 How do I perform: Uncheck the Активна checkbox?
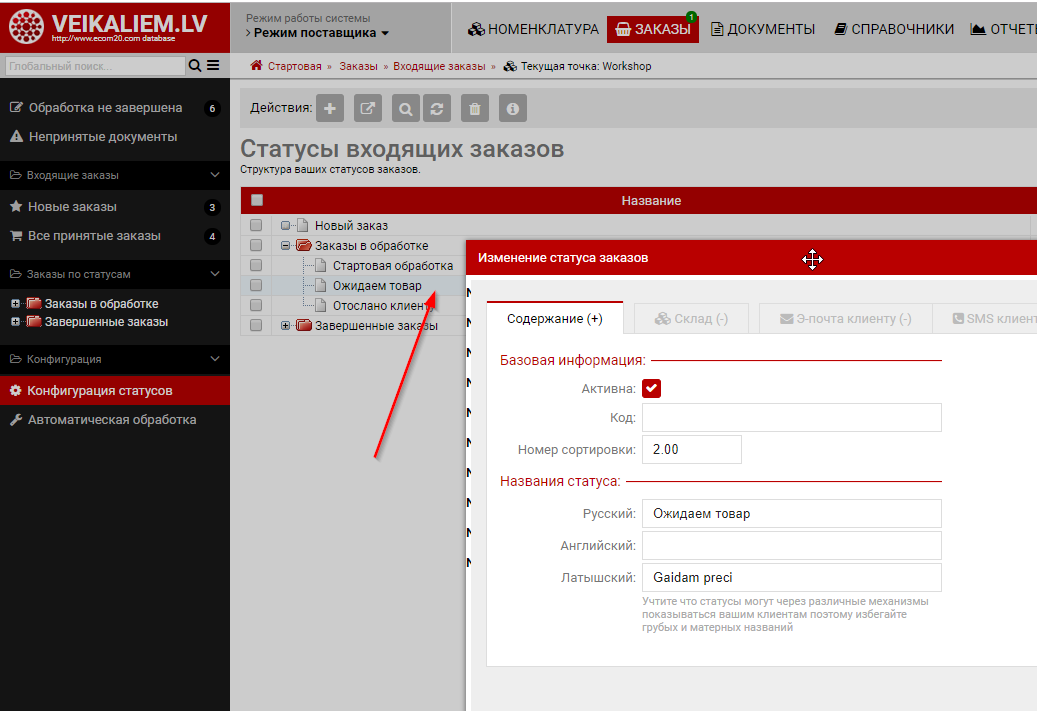tap(651, 388)
